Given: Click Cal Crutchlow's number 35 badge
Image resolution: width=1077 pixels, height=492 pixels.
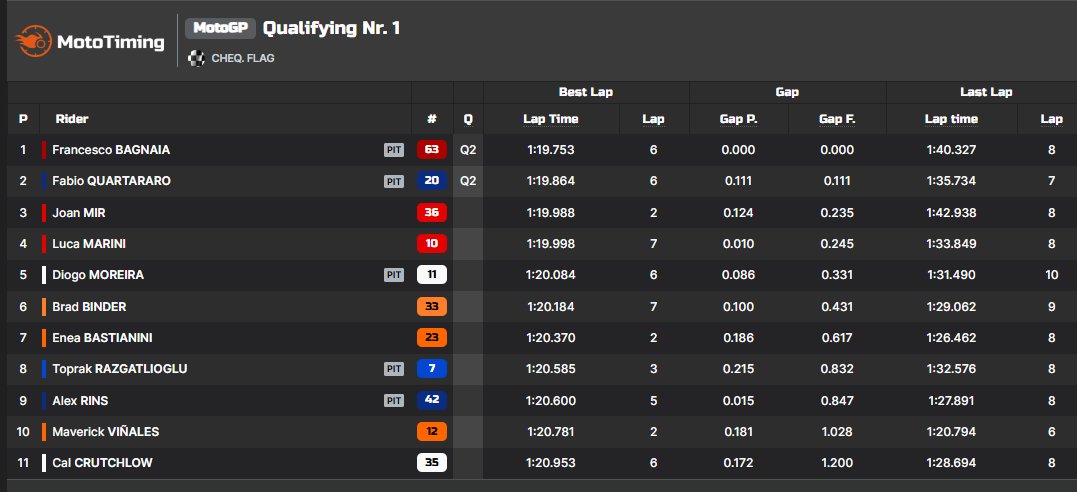Looking at the screenshot, I should pyautogui.click(x=431, y=463).
